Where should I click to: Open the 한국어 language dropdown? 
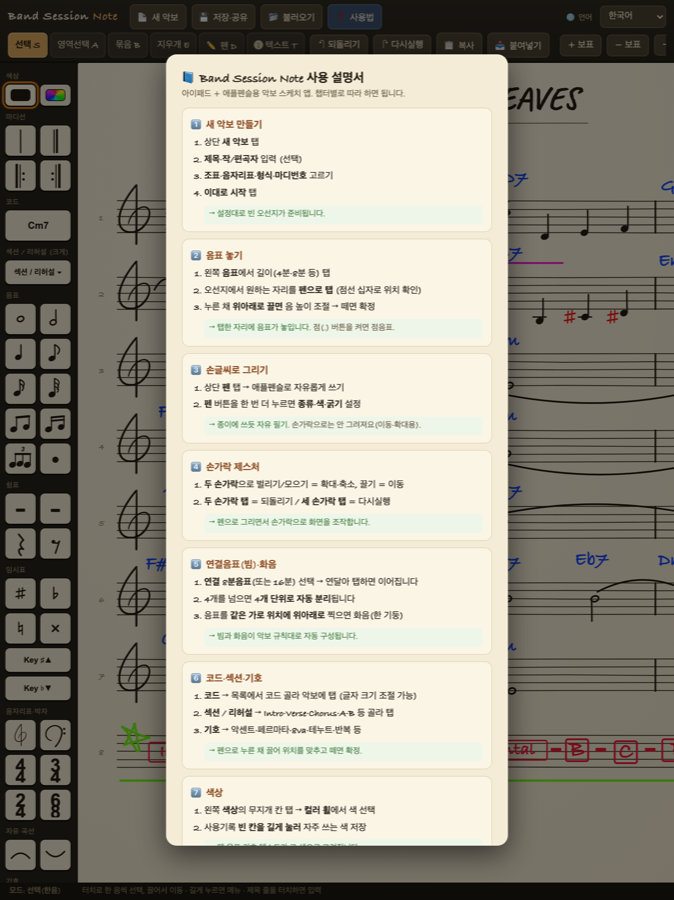(633, 17)
